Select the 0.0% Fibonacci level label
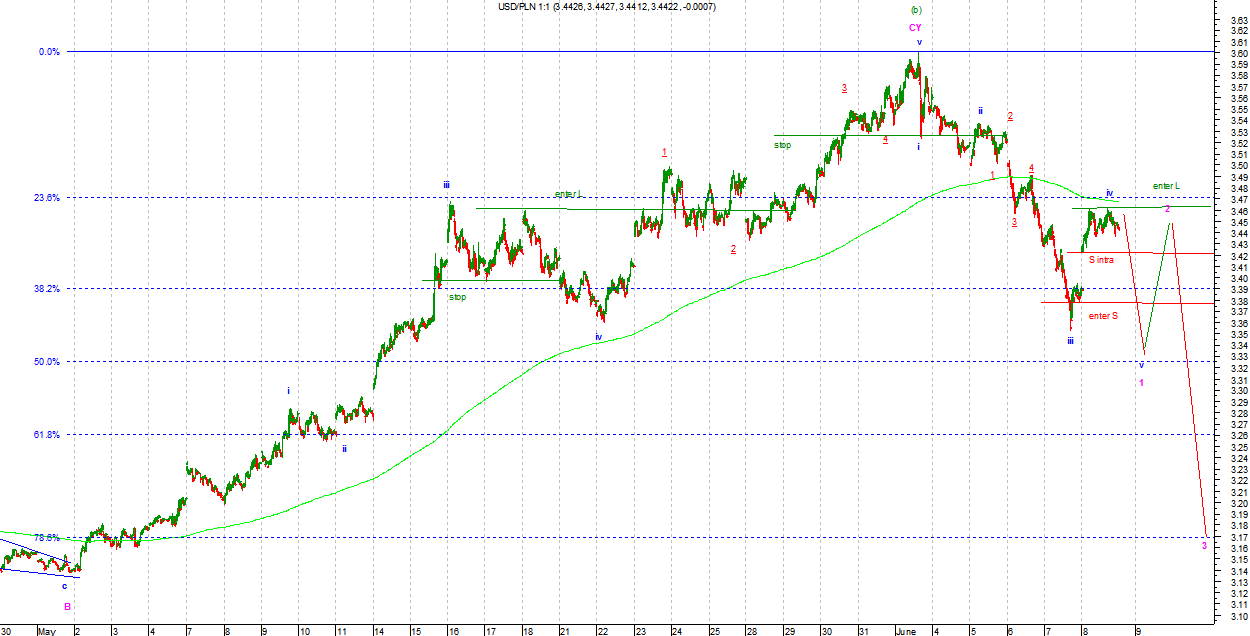This screenshot has height=636, width=1250. point(50,52)
